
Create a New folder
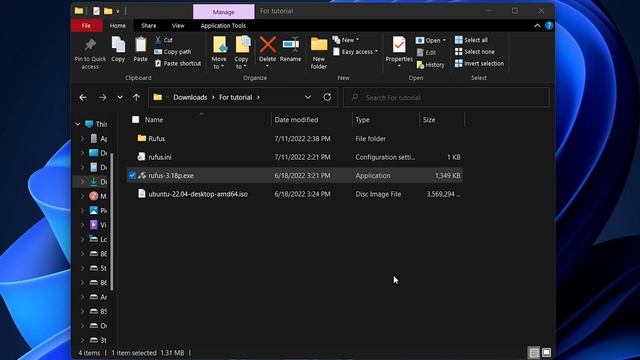click(x=319, y=52)
